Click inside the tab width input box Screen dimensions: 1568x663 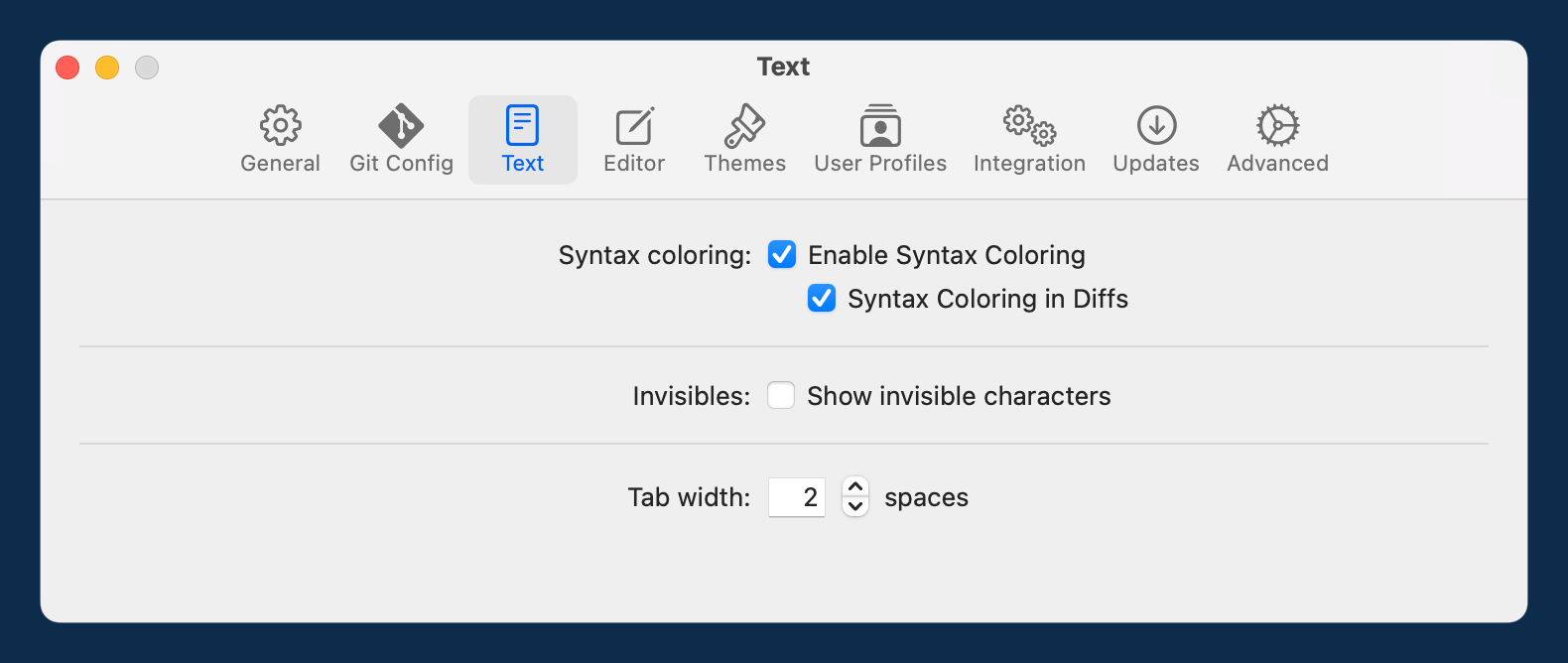pyautogui.click(x=796, y=497)
